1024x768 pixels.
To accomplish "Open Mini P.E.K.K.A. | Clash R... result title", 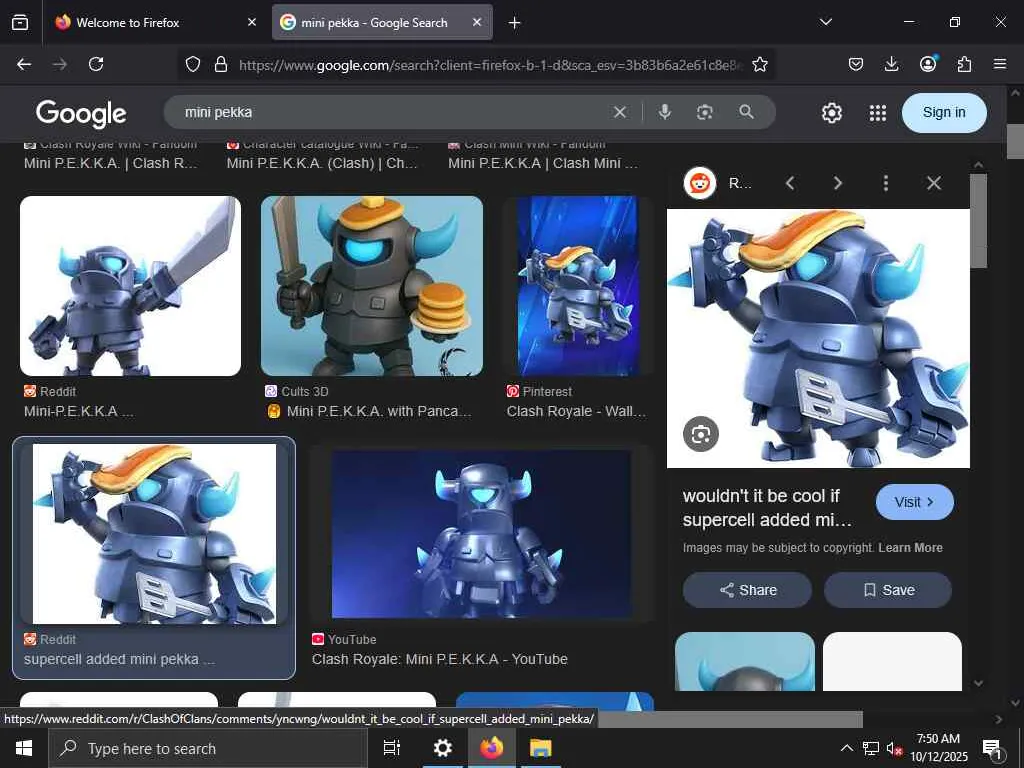I will click(x=110, y=163).
